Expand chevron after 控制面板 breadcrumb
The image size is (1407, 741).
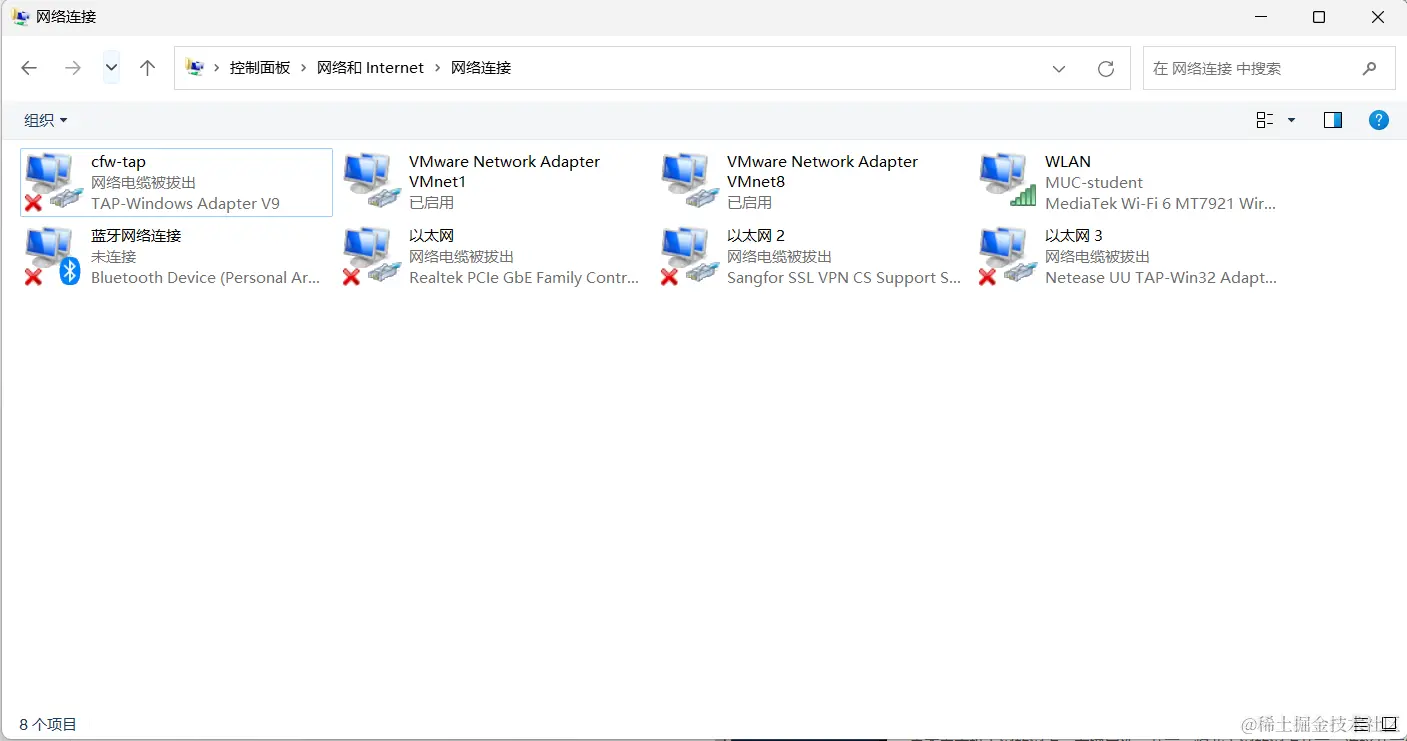304,68
